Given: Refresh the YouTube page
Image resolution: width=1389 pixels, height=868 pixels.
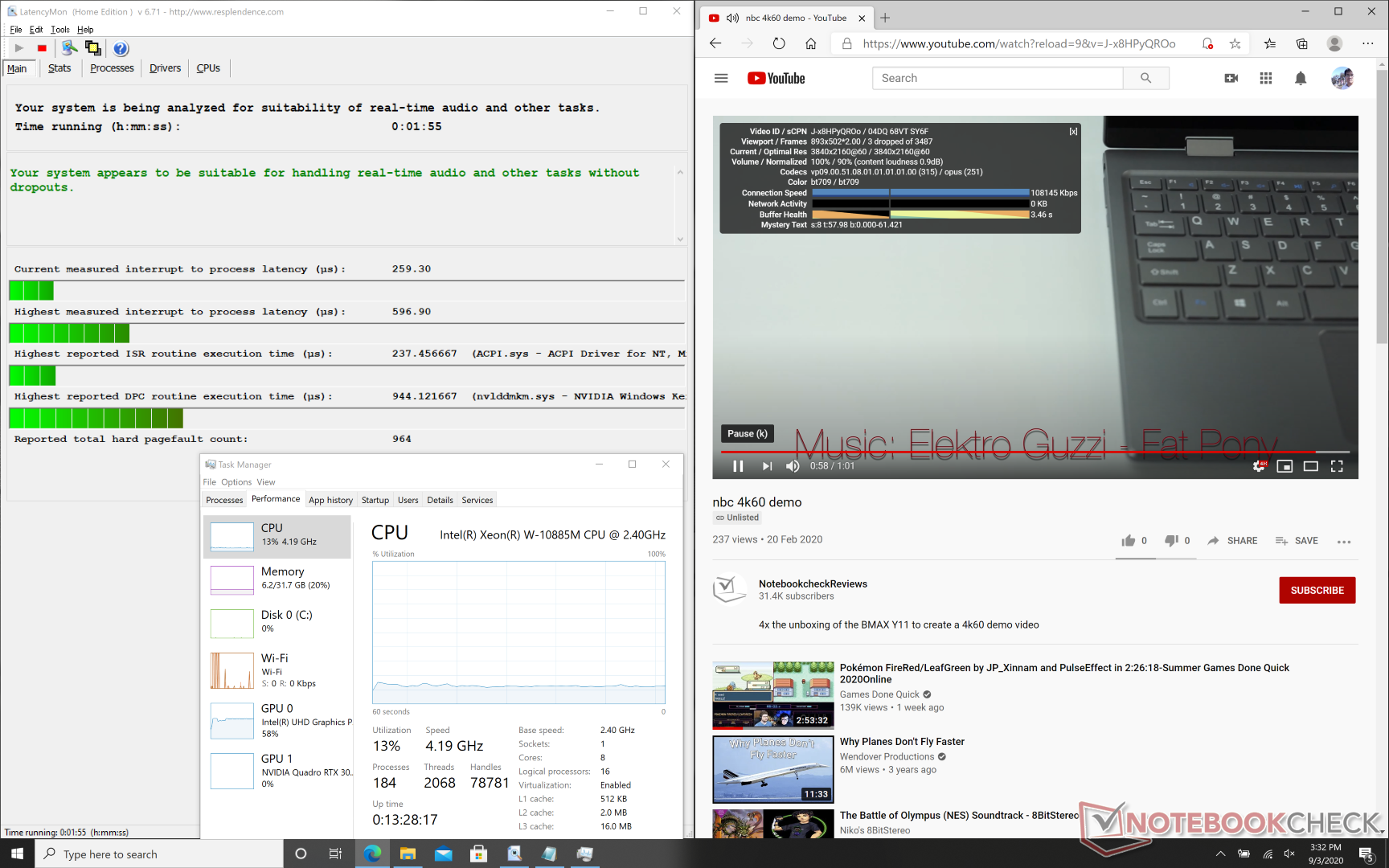Looking at the screenshot, I should tap(779, 43).
